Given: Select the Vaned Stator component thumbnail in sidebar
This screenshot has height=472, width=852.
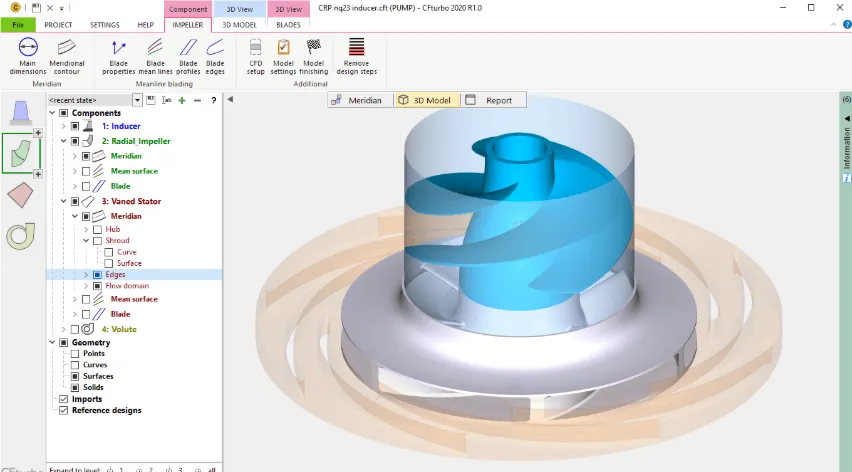Looking at the screenshot, I should (x=21, y=195).
